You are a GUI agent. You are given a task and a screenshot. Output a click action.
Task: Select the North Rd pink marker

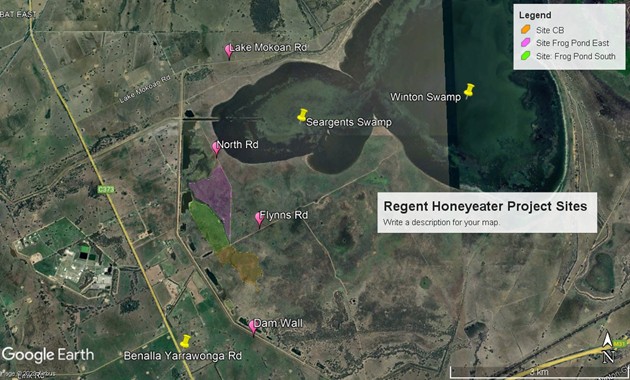click(217, 149)
